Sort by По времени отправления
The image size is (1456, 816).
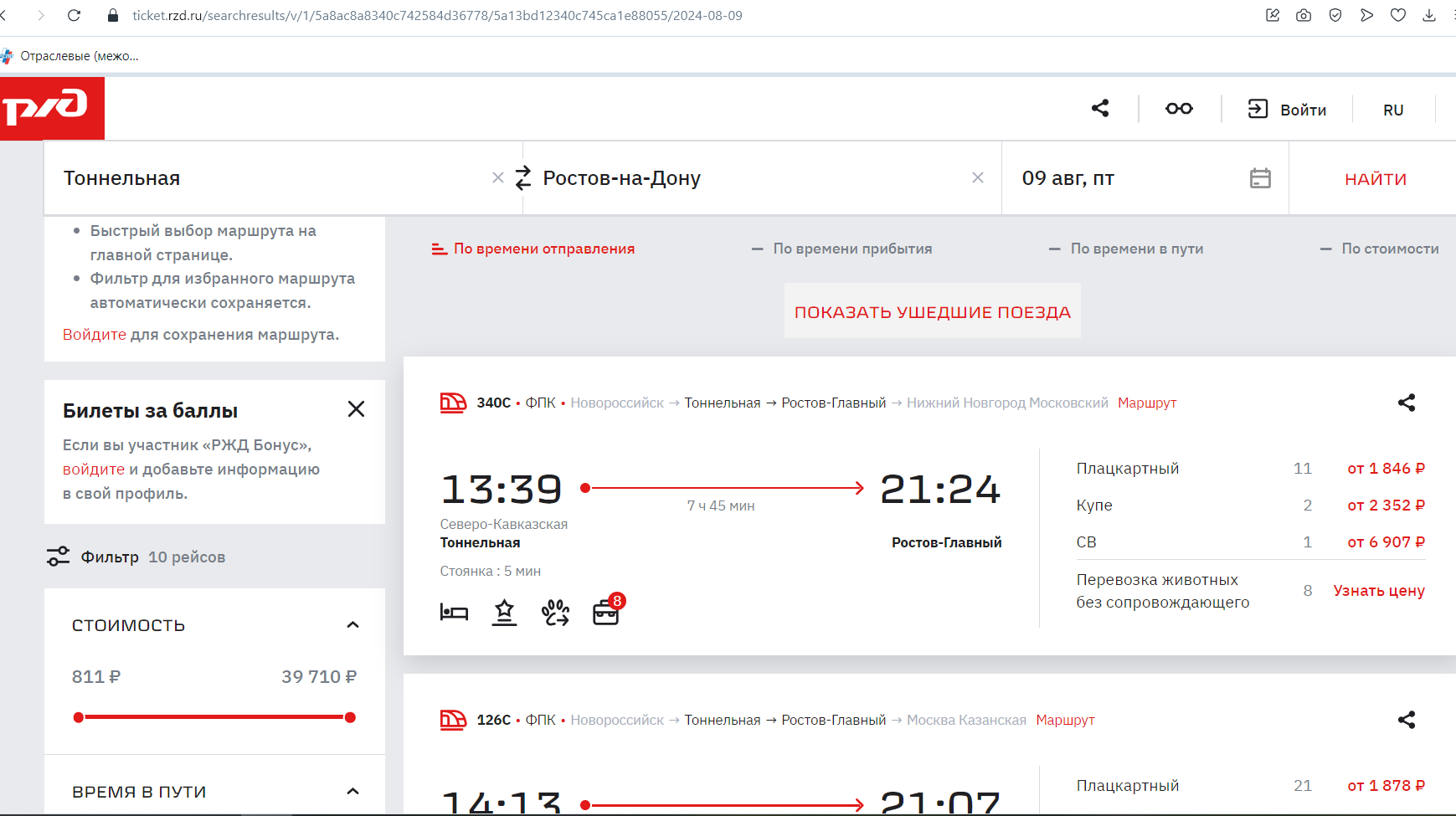pos(533,249)
